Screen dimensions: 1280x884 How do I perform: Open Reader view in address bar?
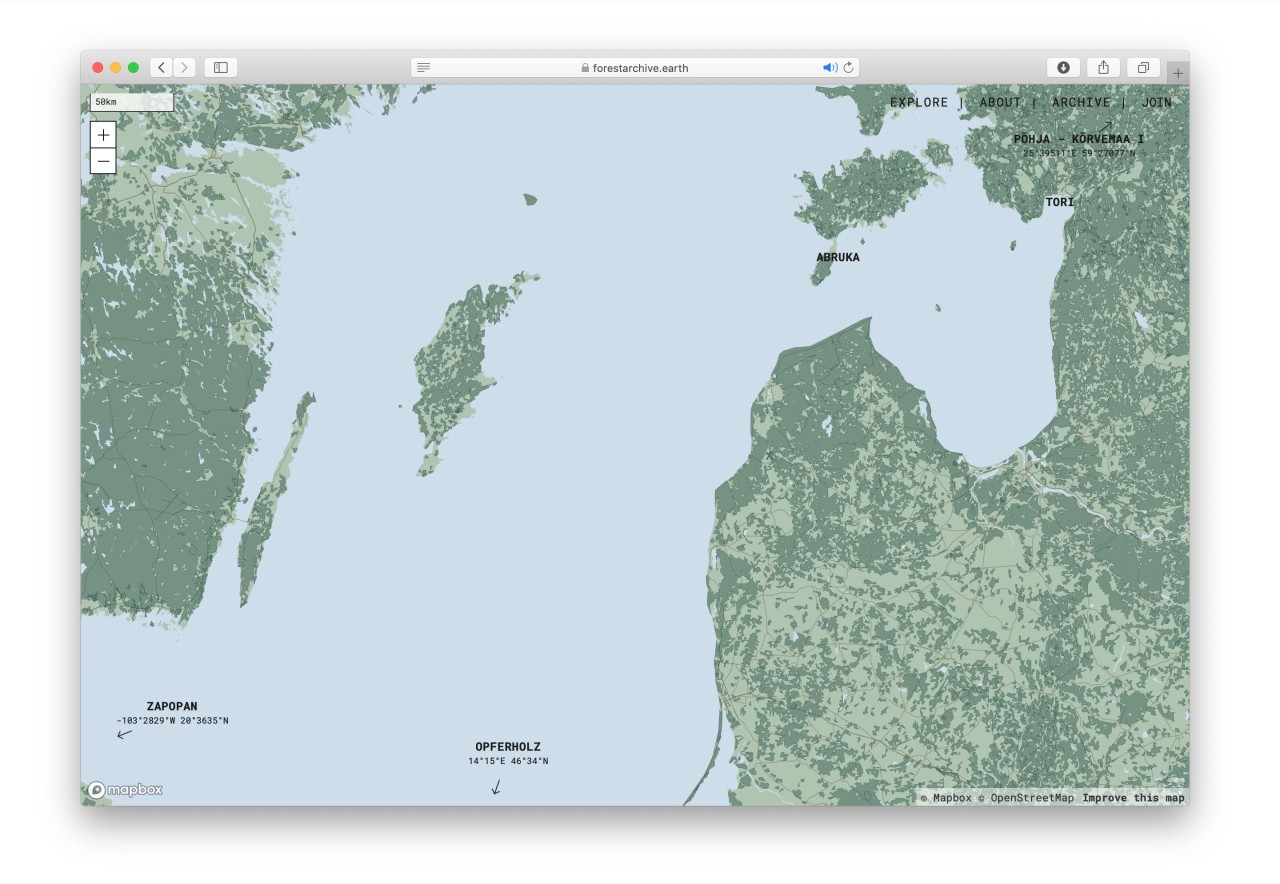pos(424,67)
